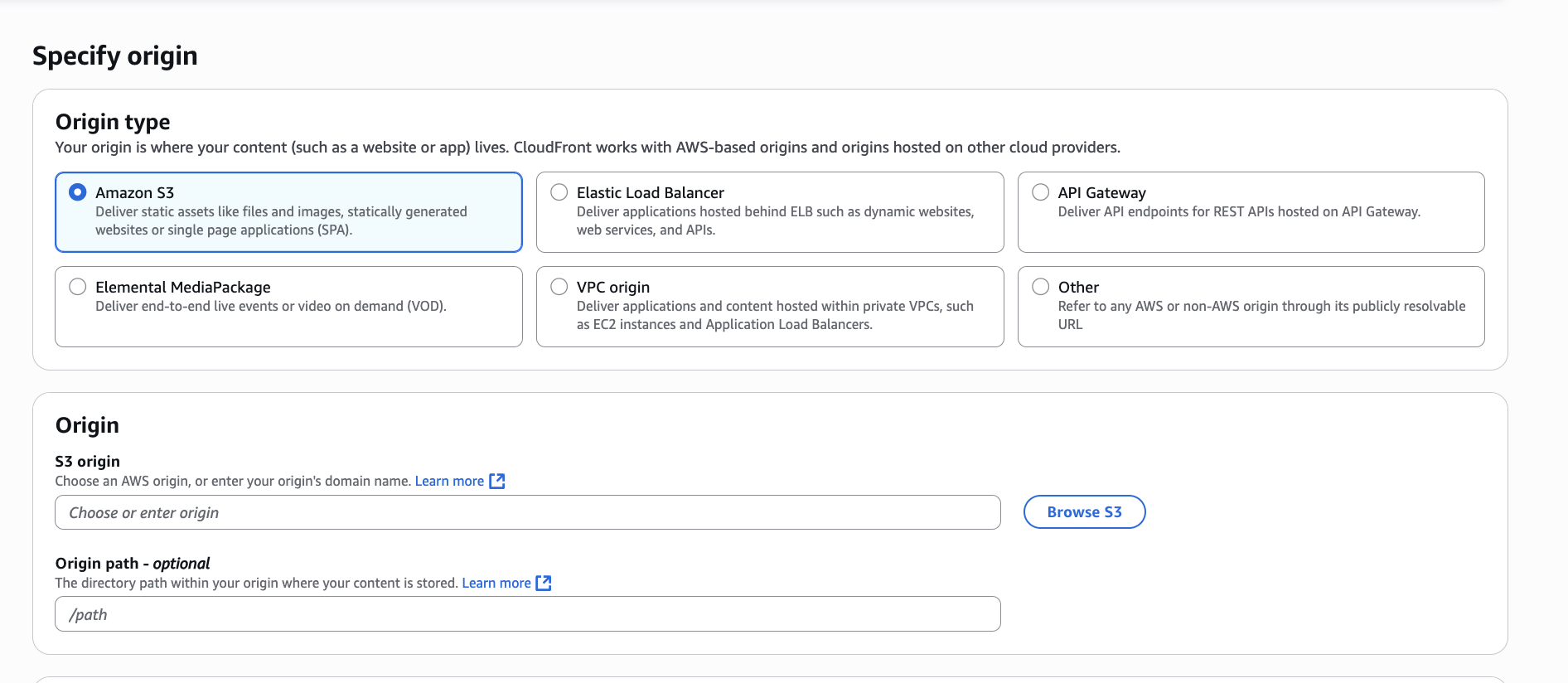
Task: Click the Elemental MediaPackage card description
Action: tap(271, 307)
